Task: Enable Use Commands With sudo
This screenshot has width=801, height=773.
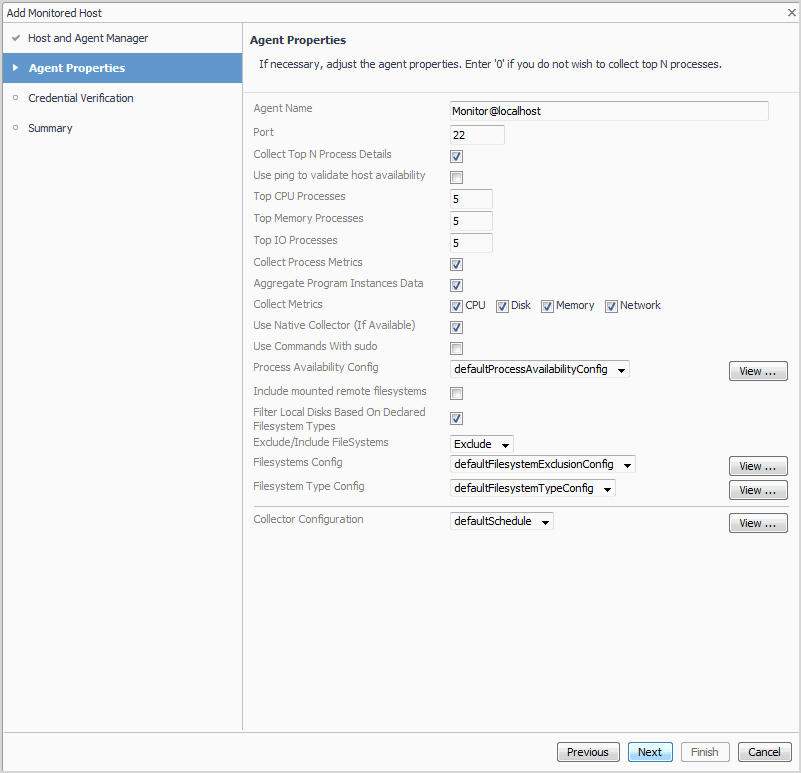Action: (456, 348)
